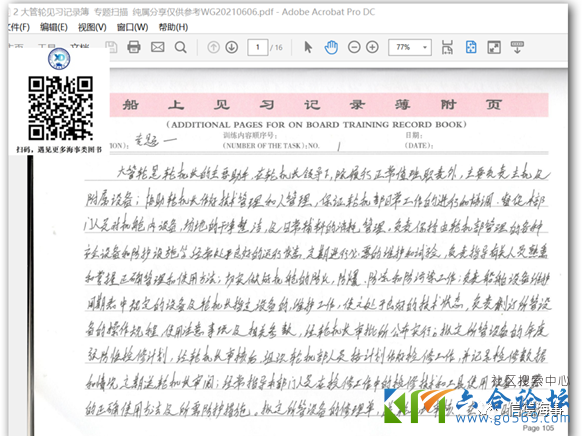Screen dimensions: 582x436
Task: Click the print icon in toolbar
Action: click(134, 47)
